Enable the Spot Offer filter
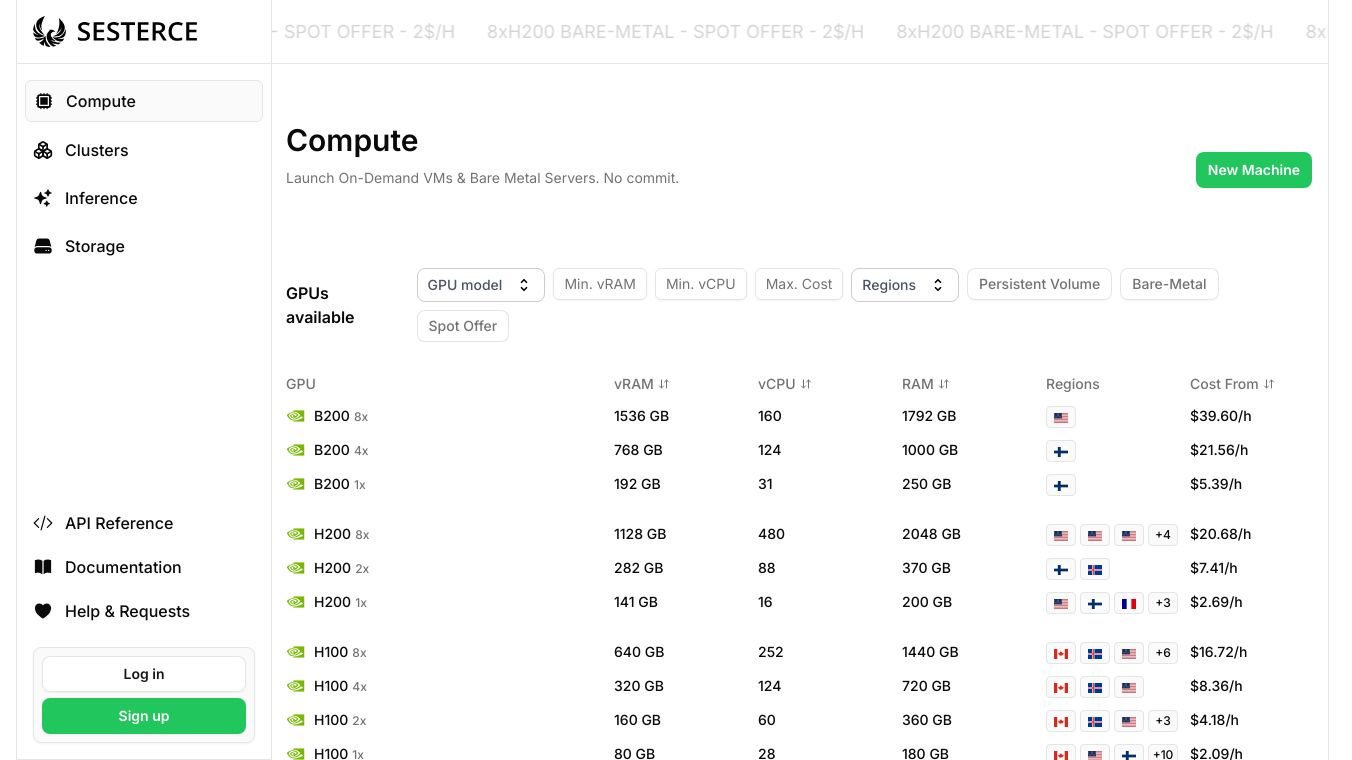Viewport: 1352px width, 760px height. (463, 326)
